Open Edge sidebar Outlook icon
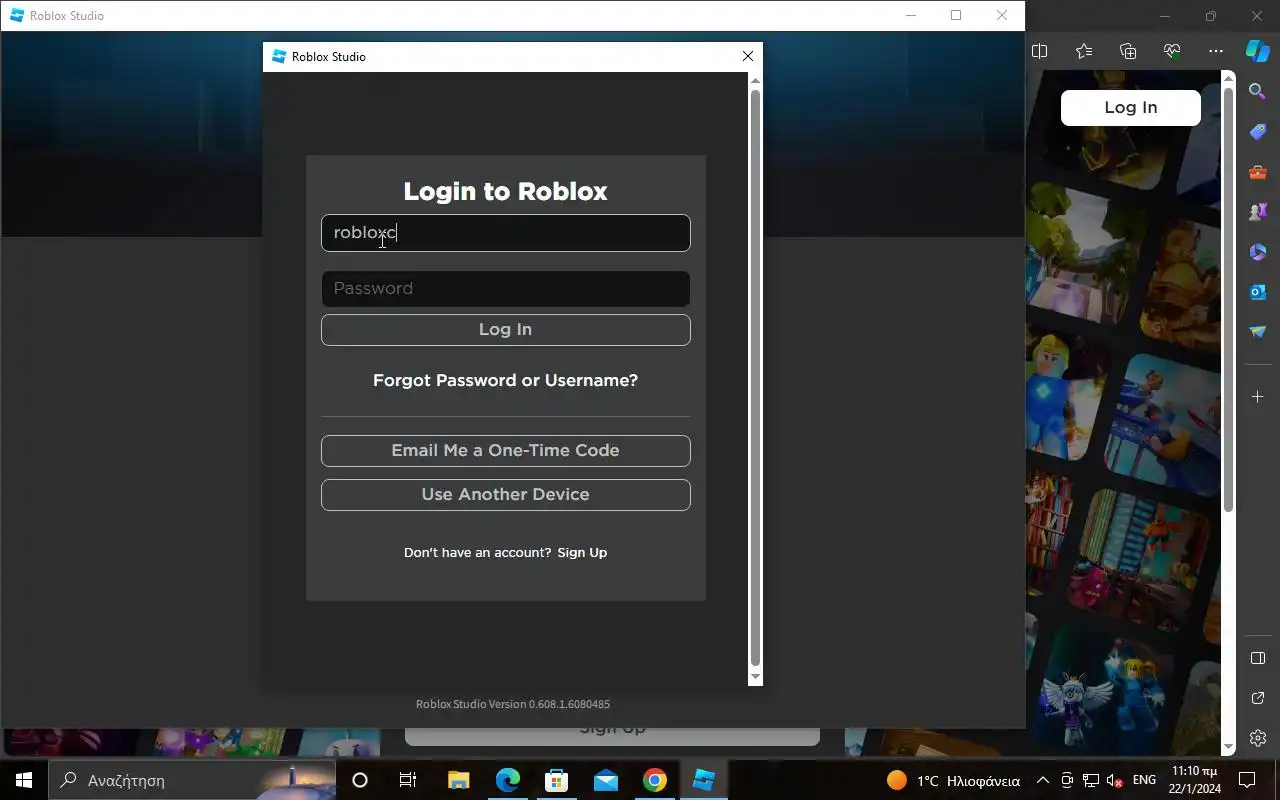Image resolution: width=1280 pixels, height=800 pixels. tap(1258, 292)
